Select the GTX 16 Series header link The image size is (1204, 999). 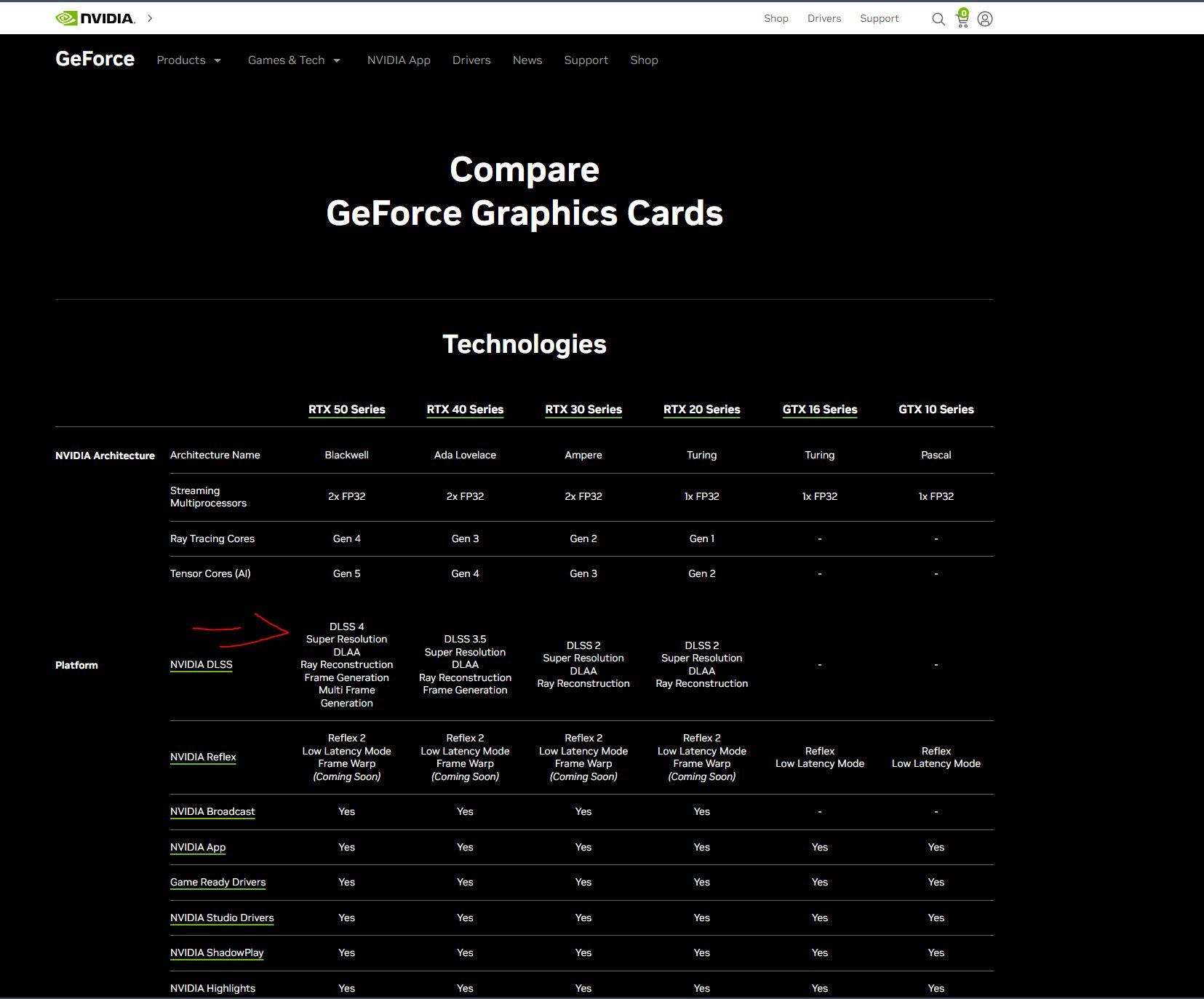pos(819,410)
